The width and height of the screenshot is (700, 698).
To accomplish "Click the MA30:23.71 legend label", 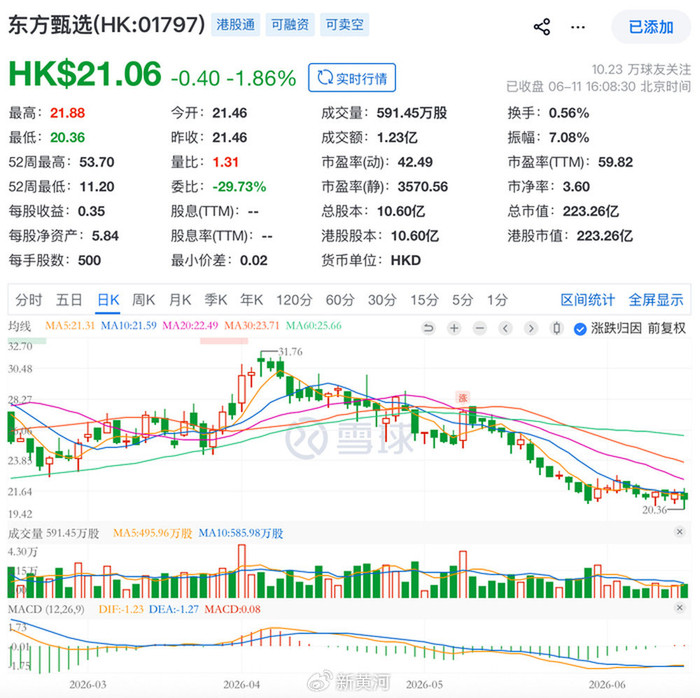I will [252, 326].
